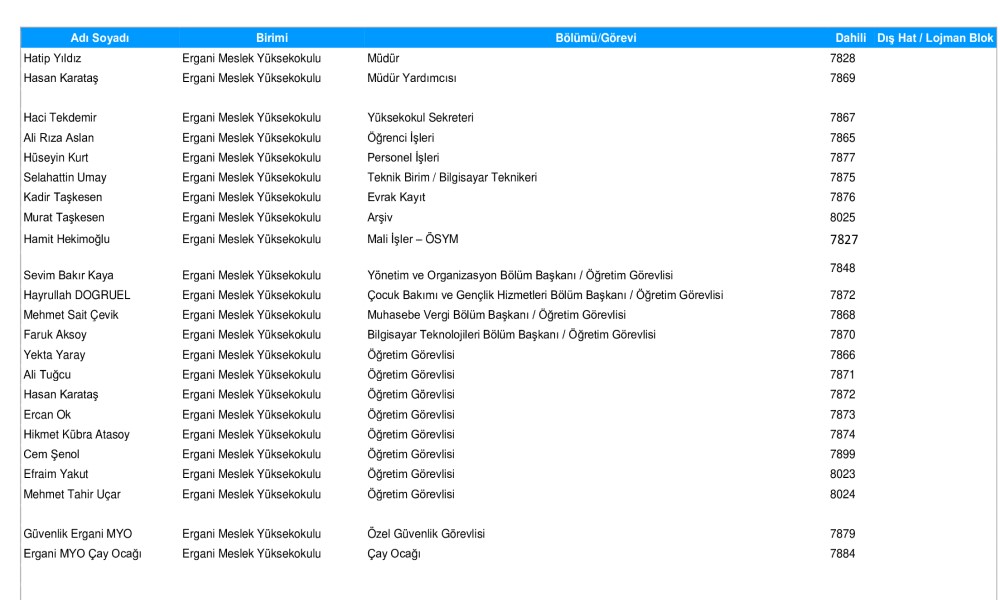Select 'Yönetim ve Organizasyon Bölüm Başkanı' cell
Image resolution: width=1000 pixels, height=600 pixels.
point(472,275)
